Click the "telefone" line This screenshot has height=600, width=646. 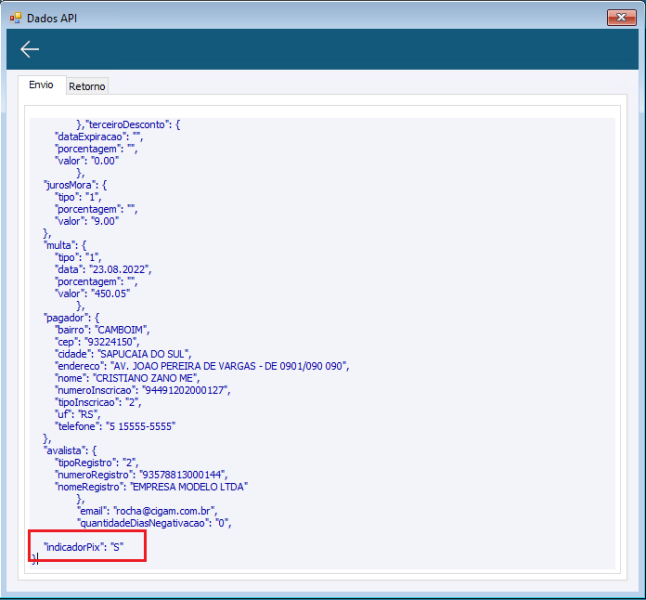115,426
